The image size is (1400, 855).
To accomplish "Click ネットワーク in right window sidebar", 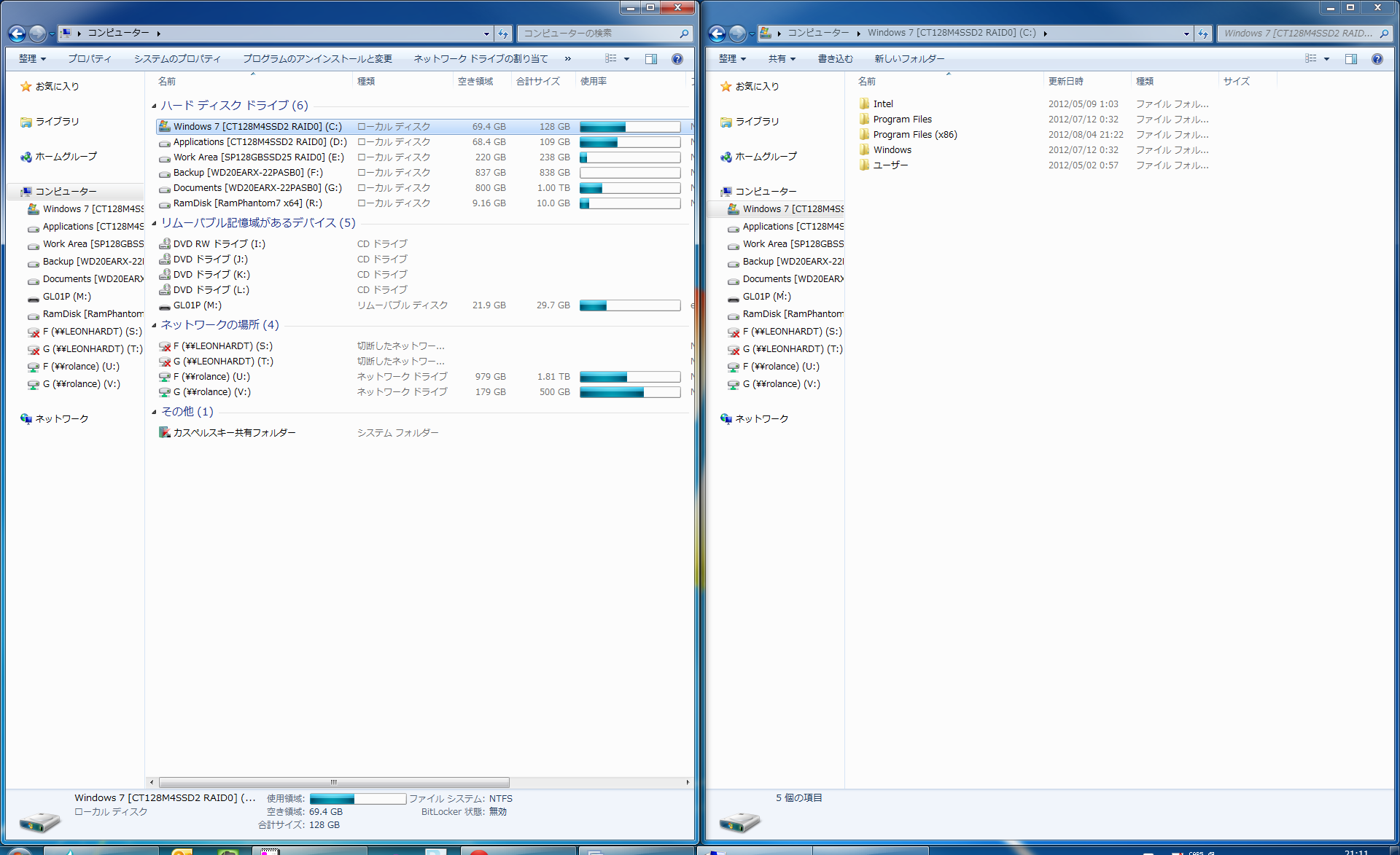I will [x=761, y=418].
